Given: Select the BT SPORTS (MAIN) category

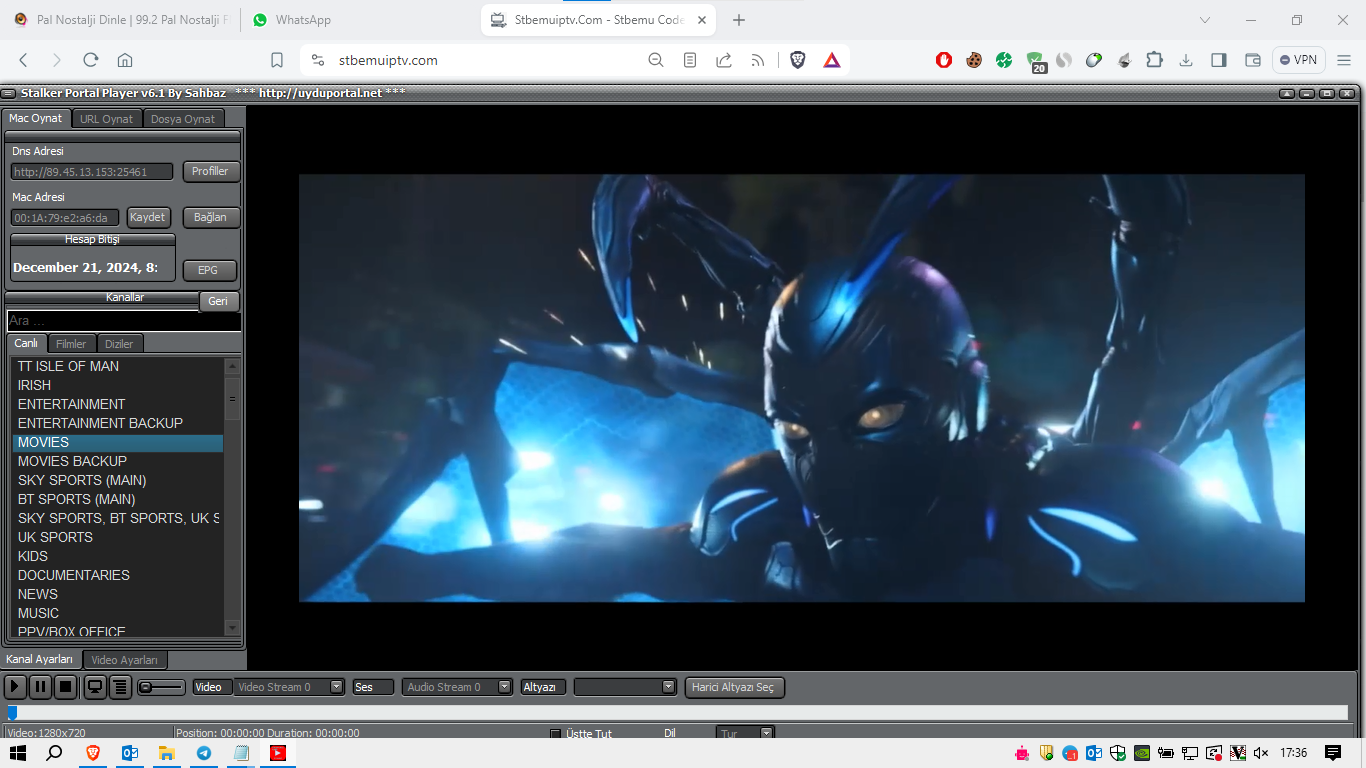Looking at the screenshot, I should coord(118,499).
